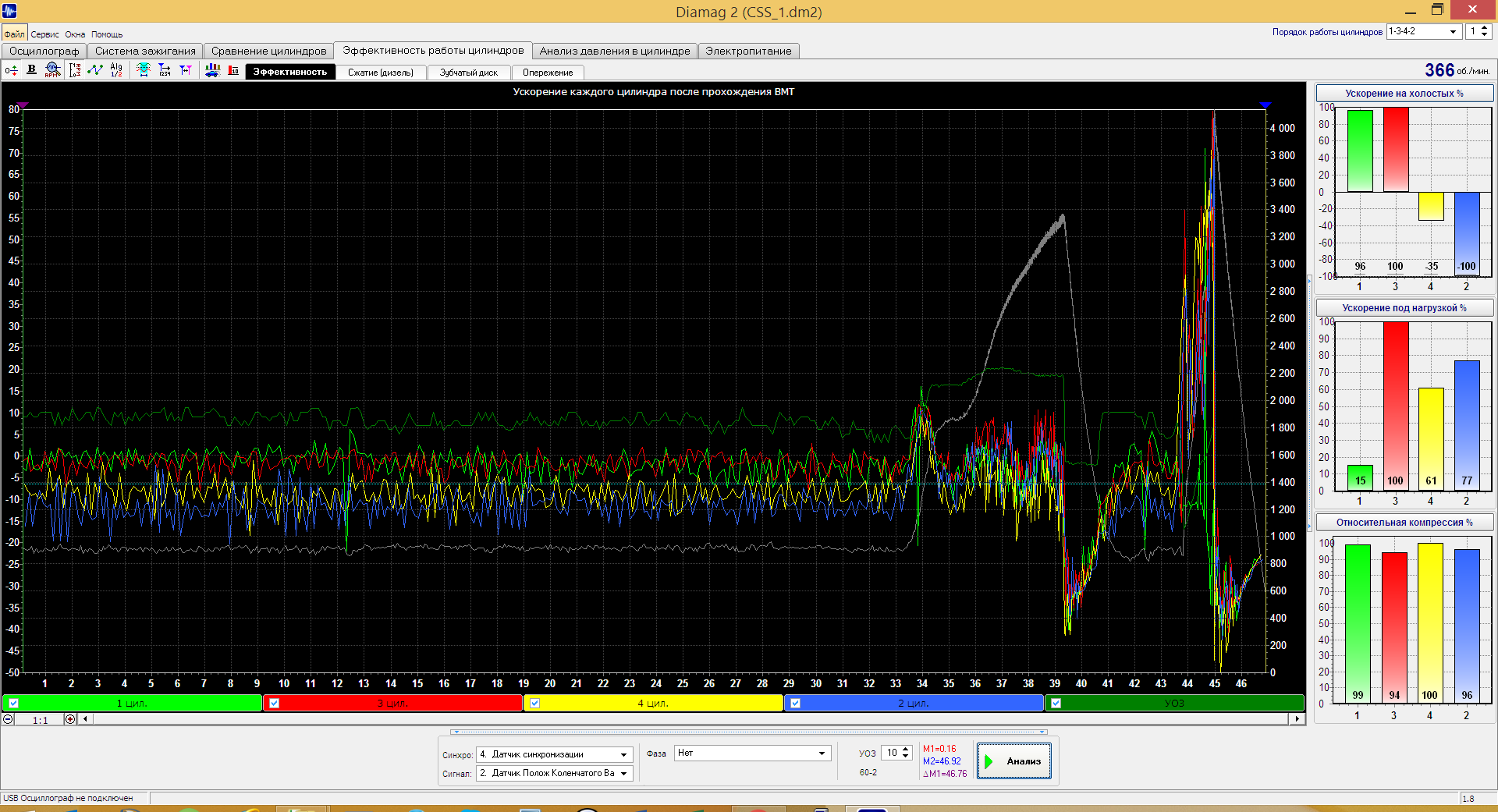Toggle the 2 цил. blue trace checkbox

click(x=795, y=703)
